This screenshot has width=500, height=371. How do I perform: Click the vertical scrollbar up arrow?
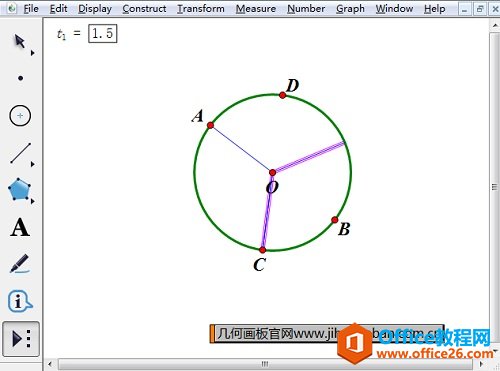click(x=494, y=25)
